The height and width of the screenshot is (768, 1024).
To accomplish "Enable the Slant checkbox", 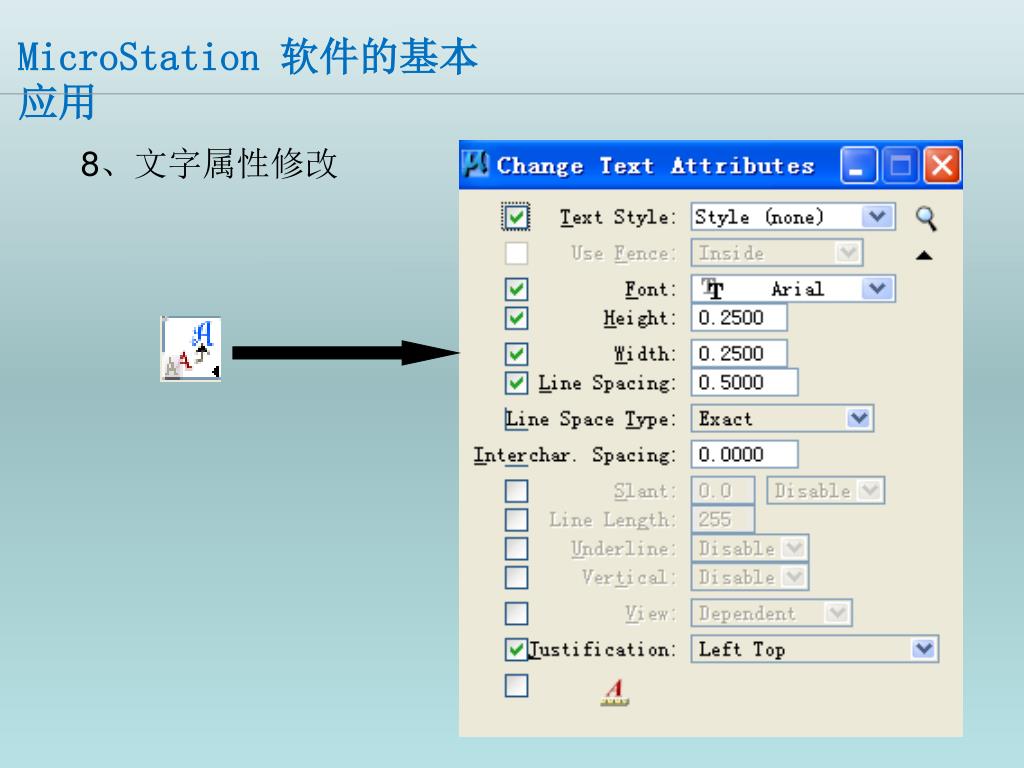I will pos(516,490).
